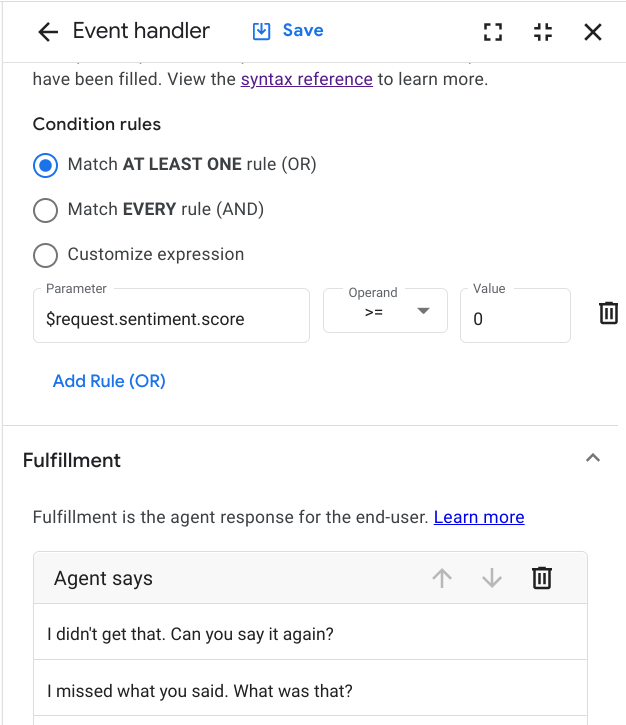Viewport: 626px width, 725px height.
Task: Move Agent says block up
Action: click(x=442, y=578)
